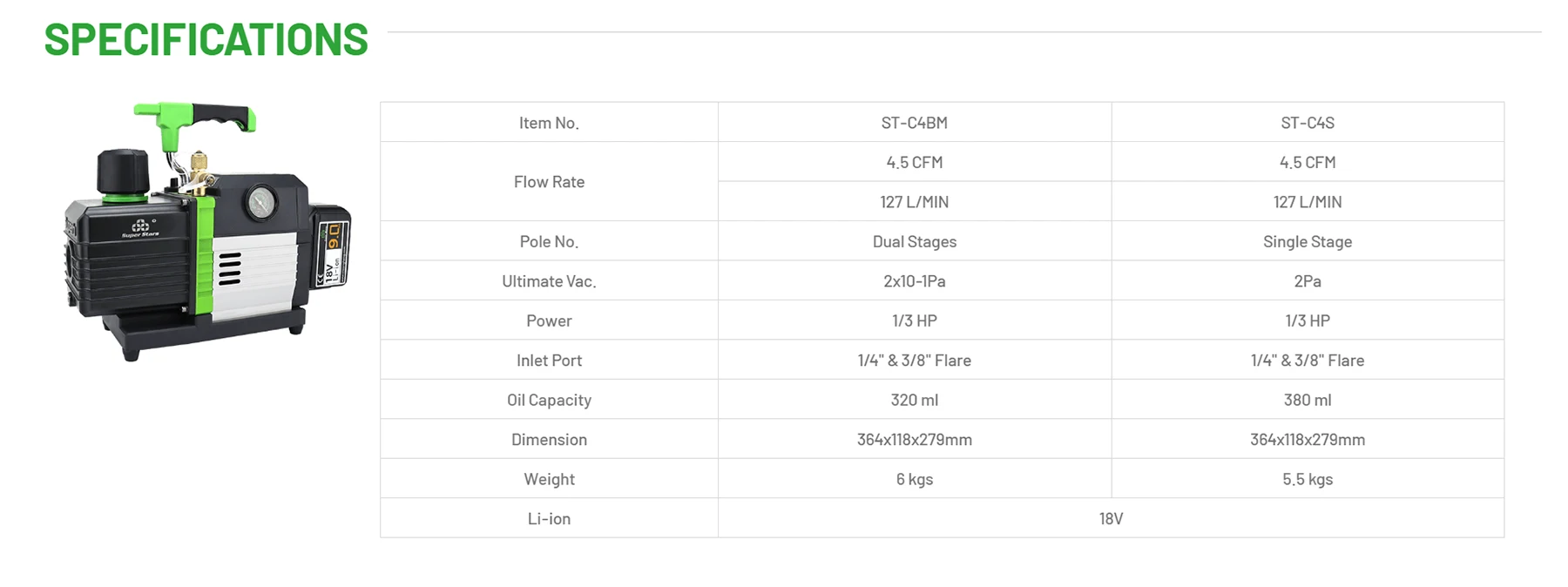Click the SPECIFICATIONS heading
Screen dimensions: 1568x587
click(x=206, y=40)
